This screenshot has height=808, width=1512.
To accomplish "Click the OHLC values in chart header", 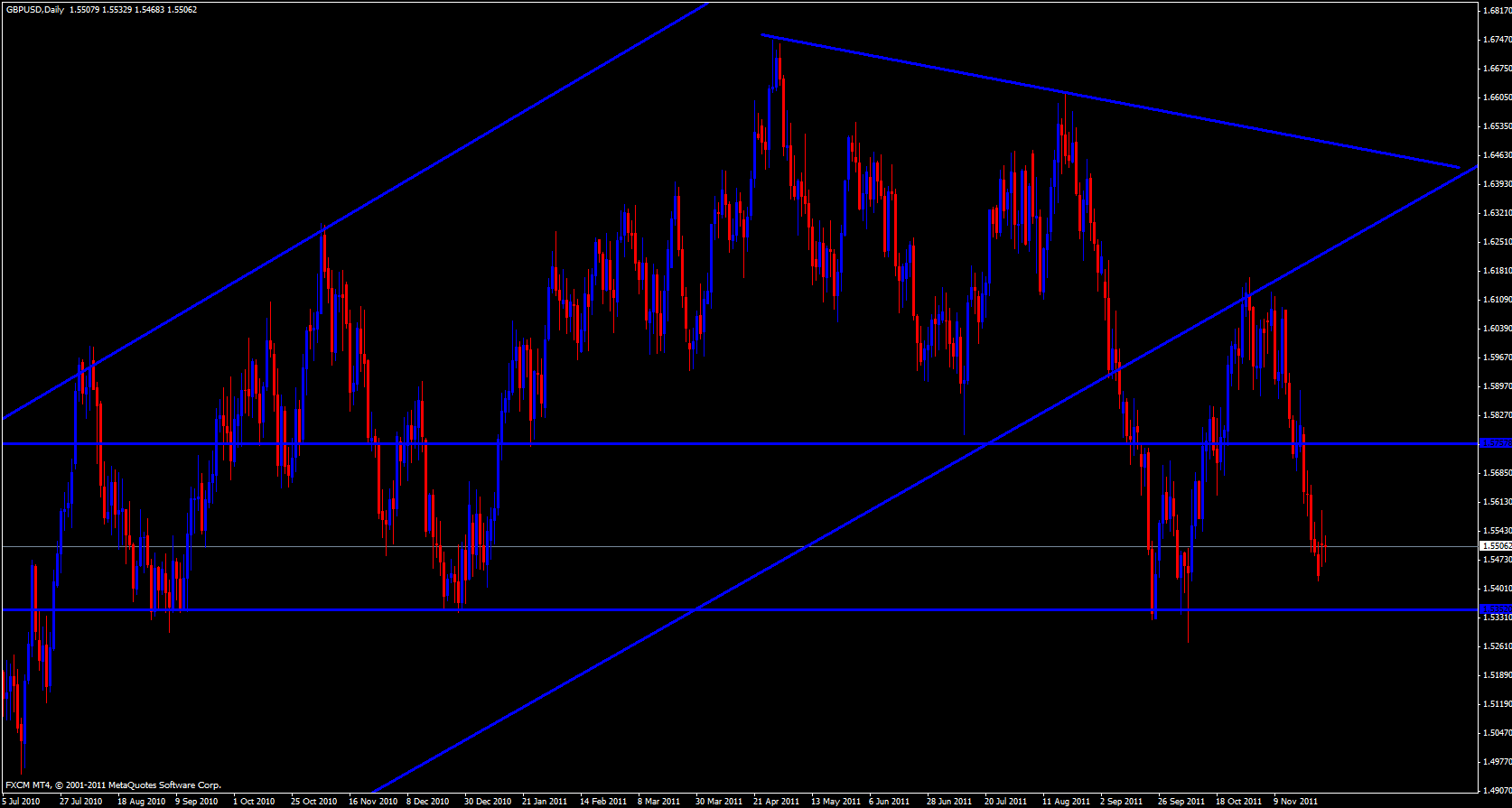I will coord(133,10).
